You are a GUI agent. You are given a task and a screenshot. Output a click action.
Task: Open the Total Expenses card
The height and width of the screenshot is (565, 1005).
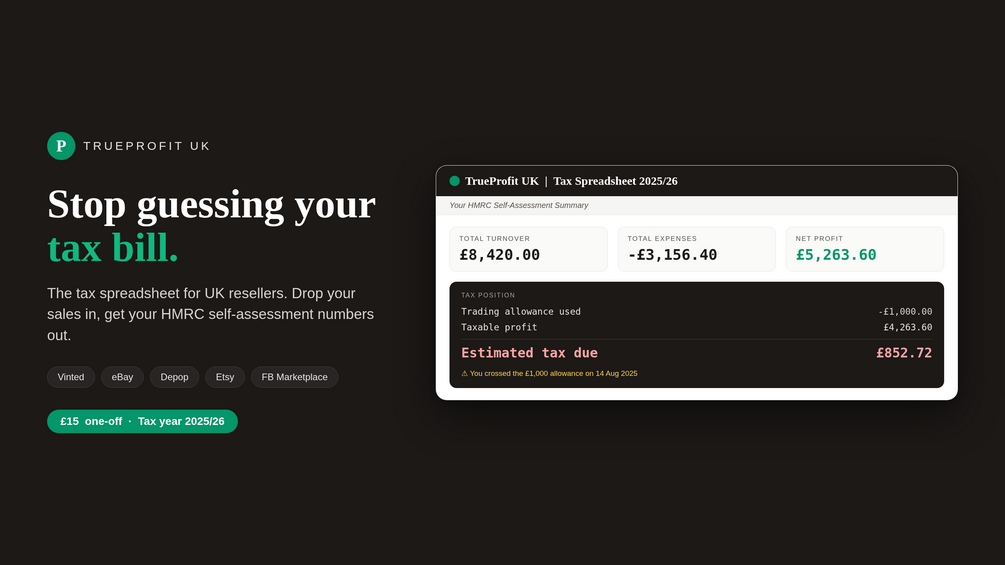click(697, 249)
